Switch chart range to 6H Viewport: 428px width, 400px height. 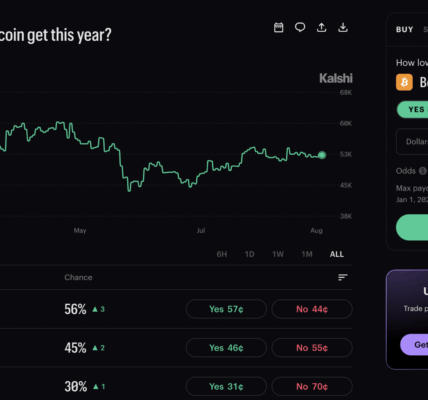[222, 254]
